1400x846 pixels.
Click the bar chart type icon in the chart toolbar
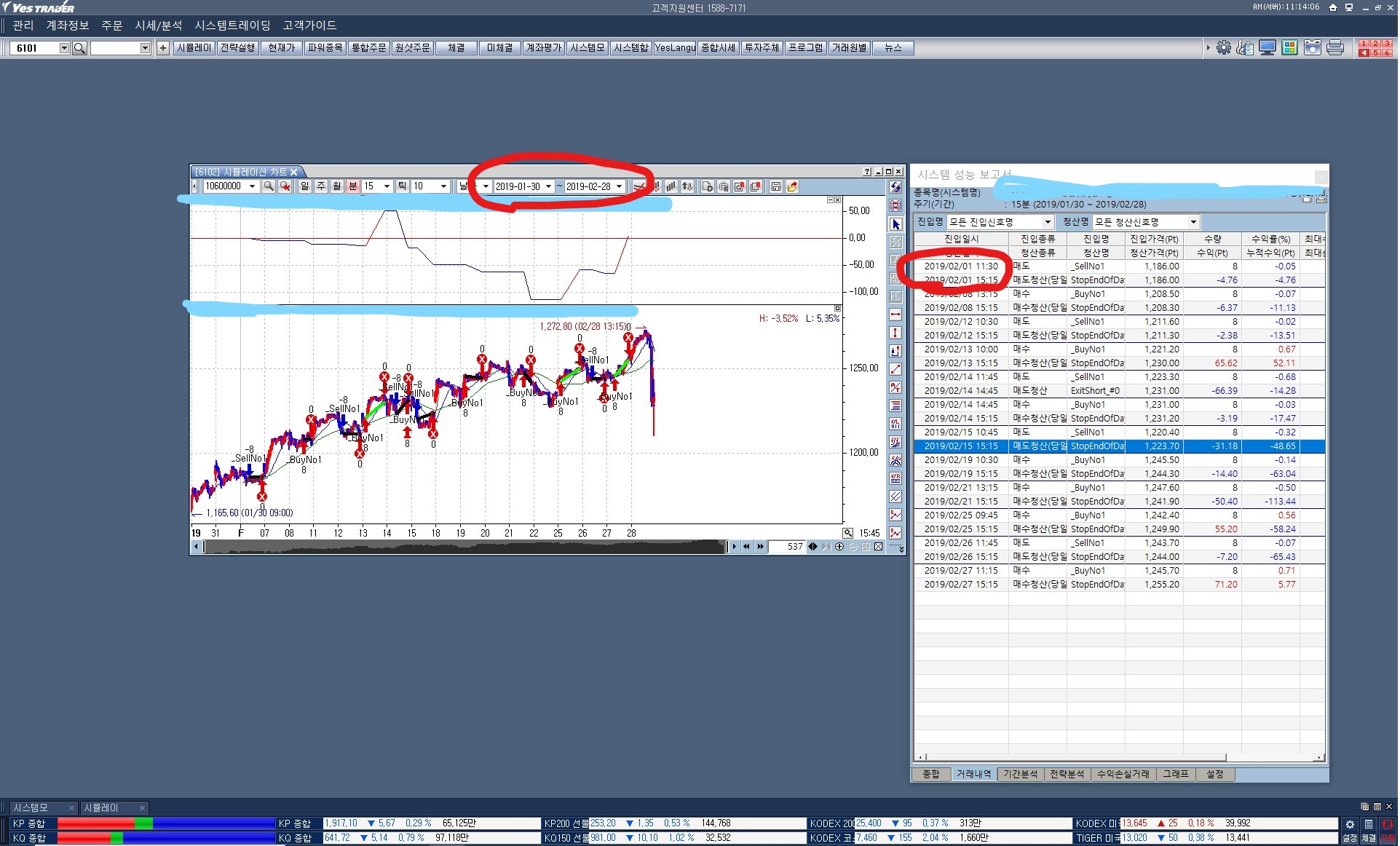click(671, 186)
